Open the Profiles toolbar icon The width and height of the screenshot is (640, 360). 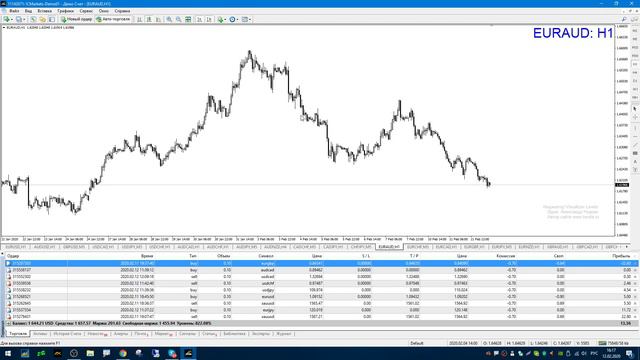tap(18, 19)
